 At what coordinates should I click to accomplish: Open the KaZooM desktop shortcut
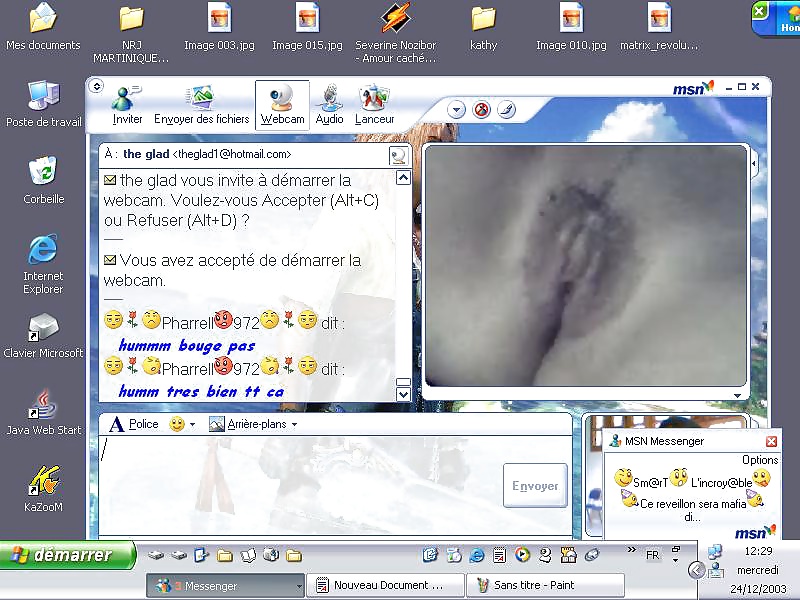pos(45,486)
